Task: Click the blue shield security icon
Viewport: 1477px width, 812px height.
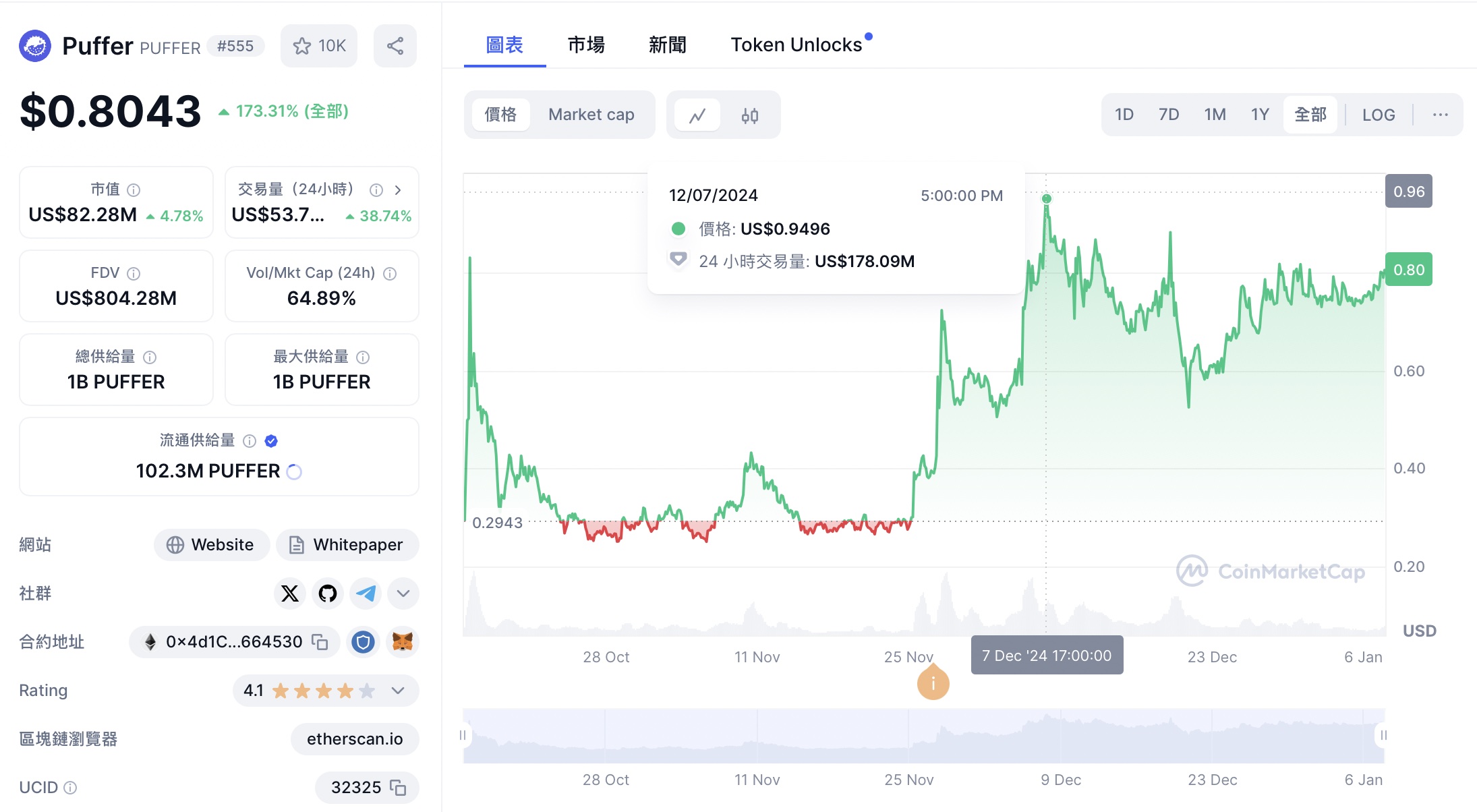Action: pyautogui.click(x=363, y=642)
